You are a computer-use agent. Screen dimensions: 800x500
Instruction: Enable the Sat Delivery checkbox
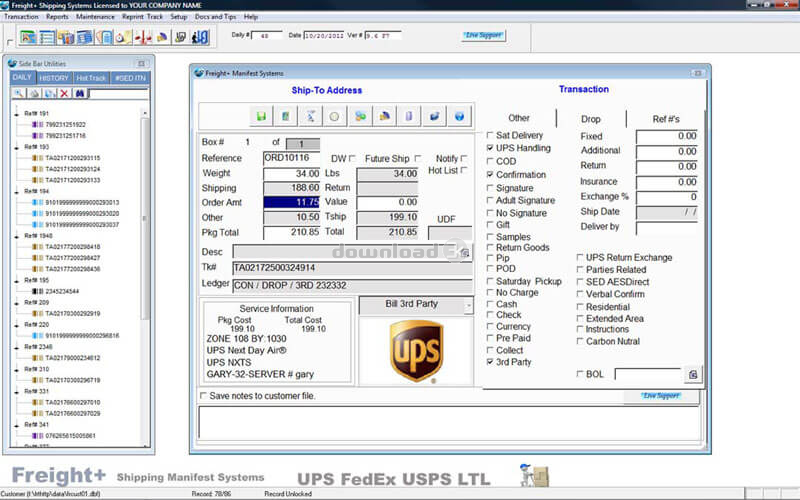[490, 135]
